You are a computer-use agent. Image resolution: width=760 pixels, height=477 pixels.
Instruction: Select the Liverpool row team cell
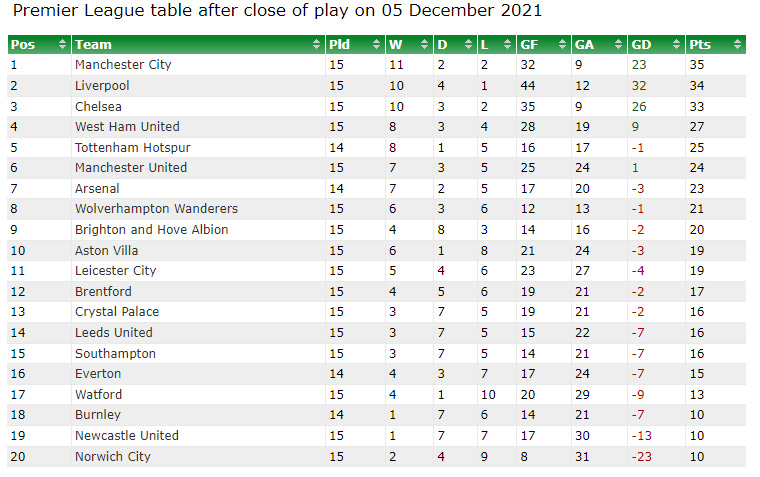[102, 85]
